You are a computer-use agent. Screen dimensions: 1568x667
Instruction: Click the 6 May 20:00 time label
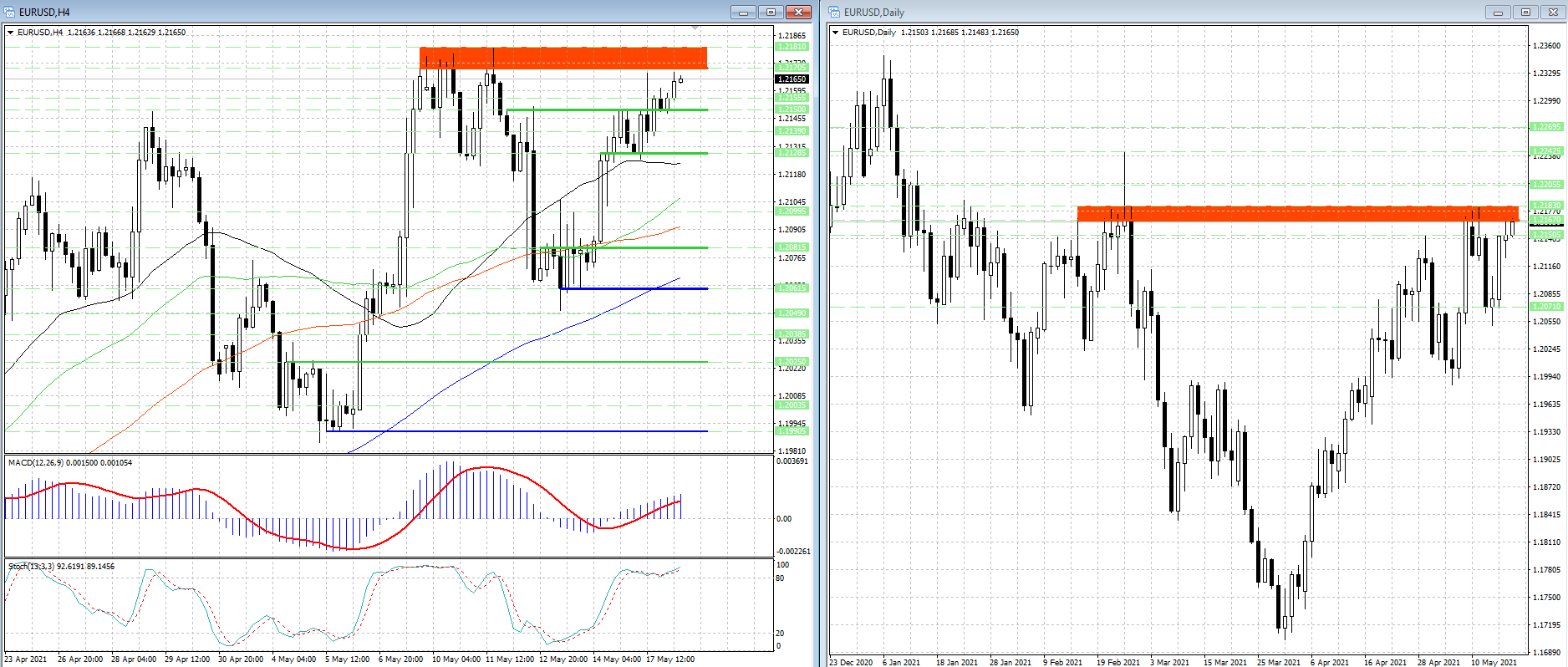pos(400,659)
